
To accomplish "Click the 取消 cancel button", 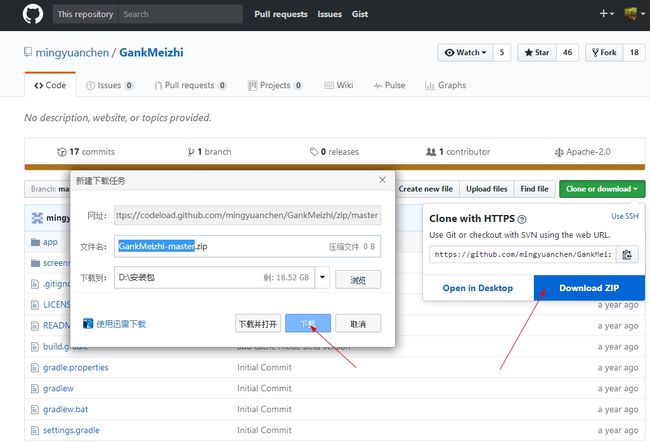I will pyautogui.click(x=358, y=323).
